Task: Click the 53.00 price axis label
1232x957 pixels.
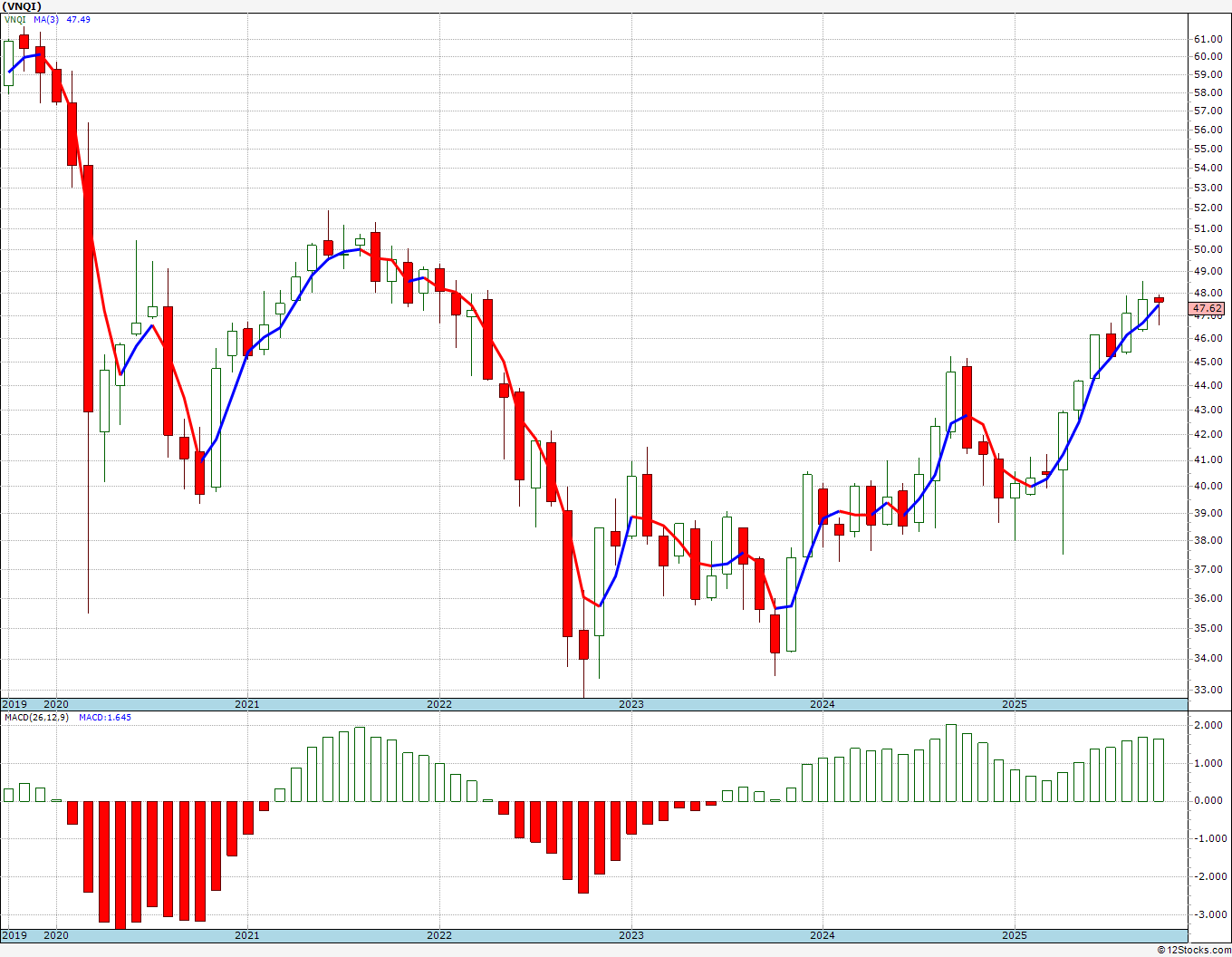Action: point(1208,188)
